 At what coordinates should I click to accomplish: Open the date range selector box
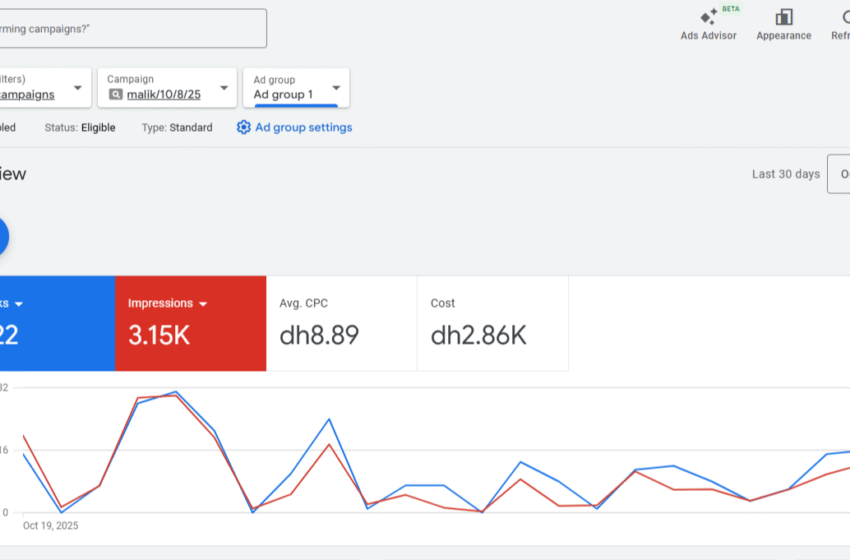click(x=838, y=174)
